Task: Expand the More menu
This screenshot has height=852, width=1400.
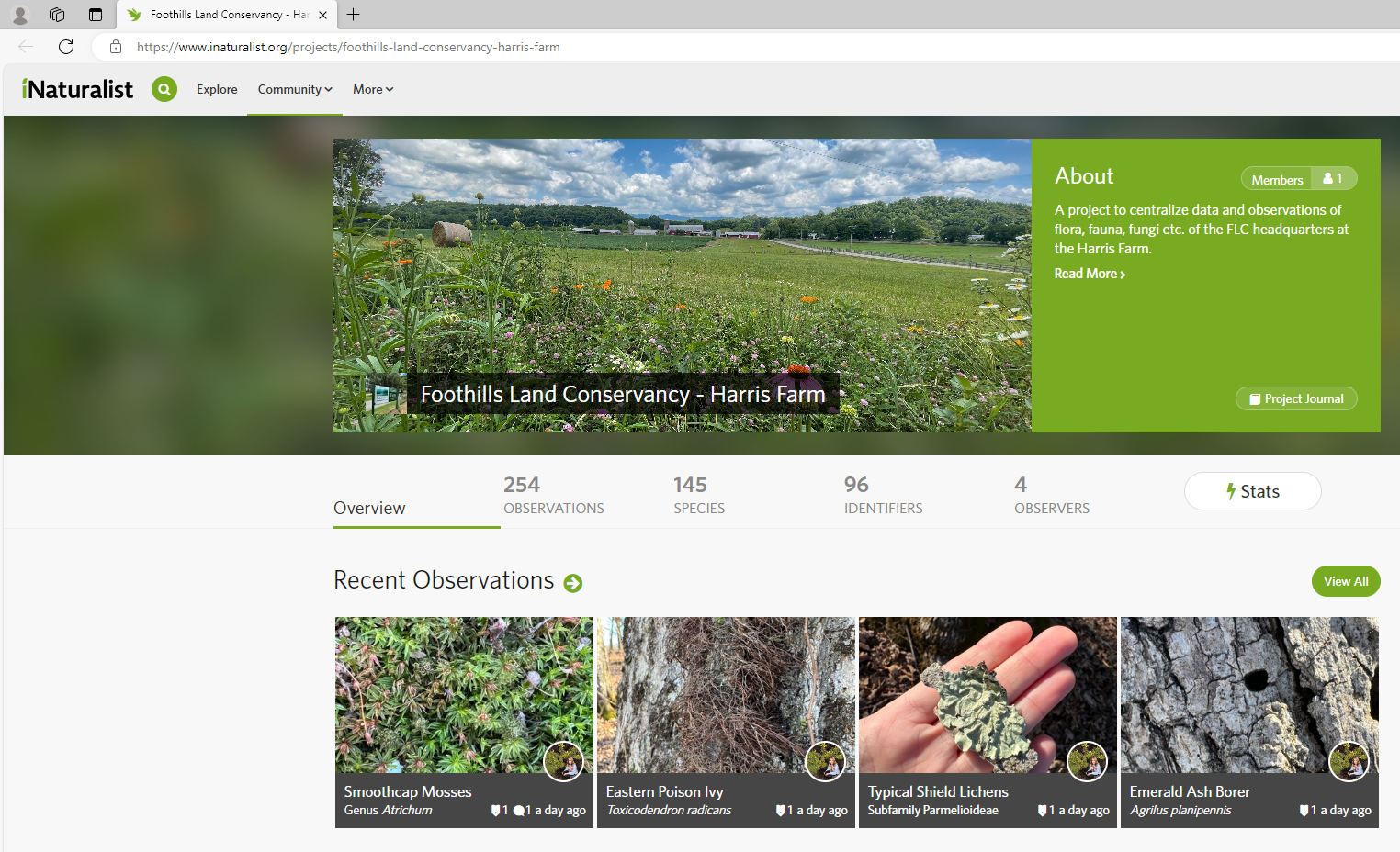Action: point(372,89)
